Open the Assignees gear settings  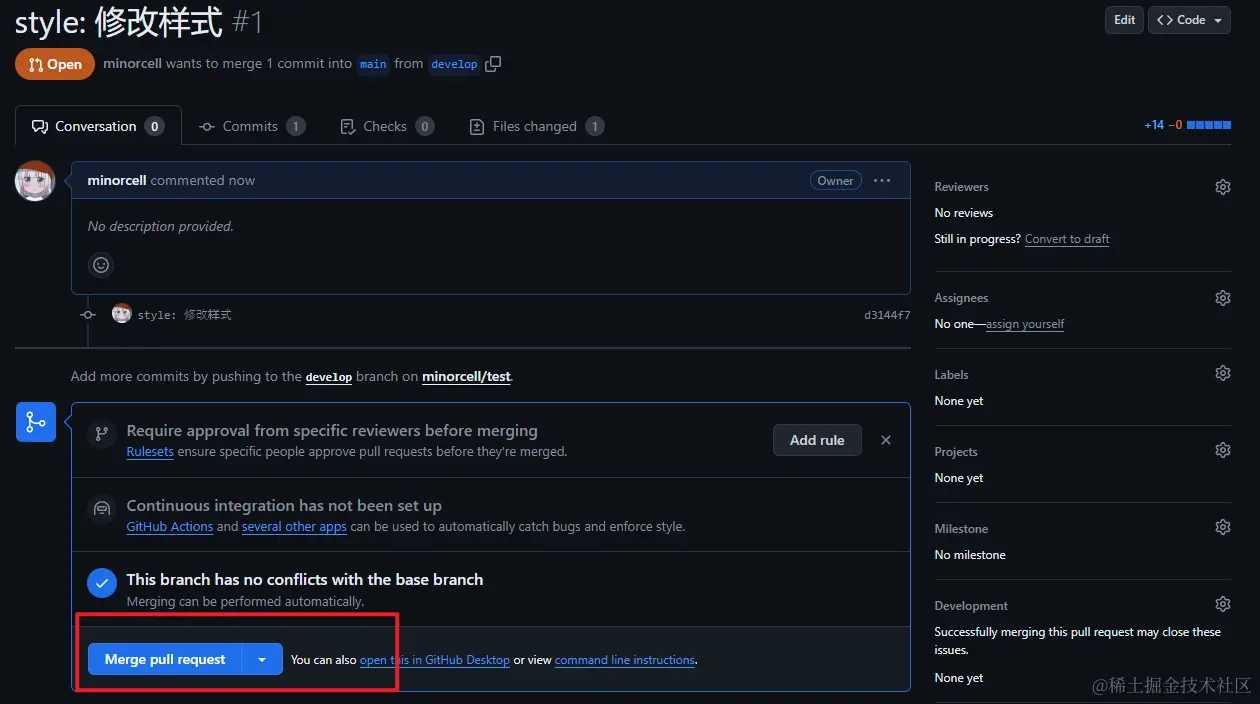(1222, 298)
